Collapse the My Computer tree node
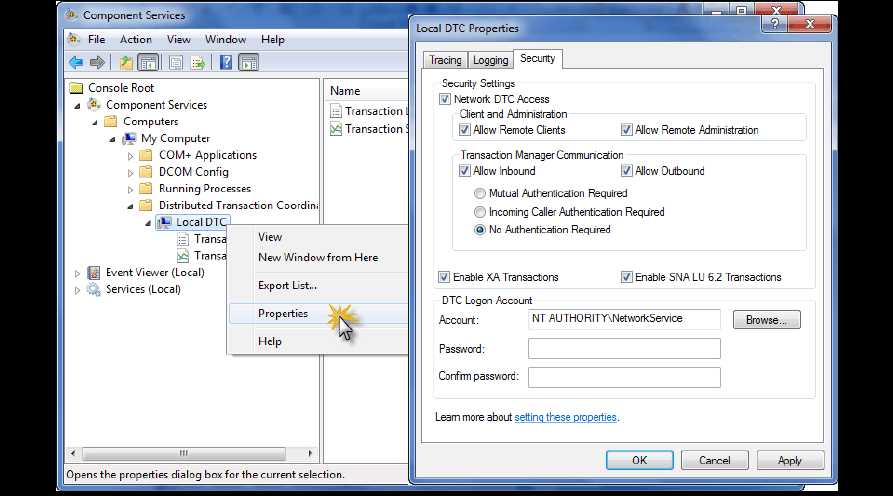The height and width of the screenshot is (496, 893). [x=113, y=140]
